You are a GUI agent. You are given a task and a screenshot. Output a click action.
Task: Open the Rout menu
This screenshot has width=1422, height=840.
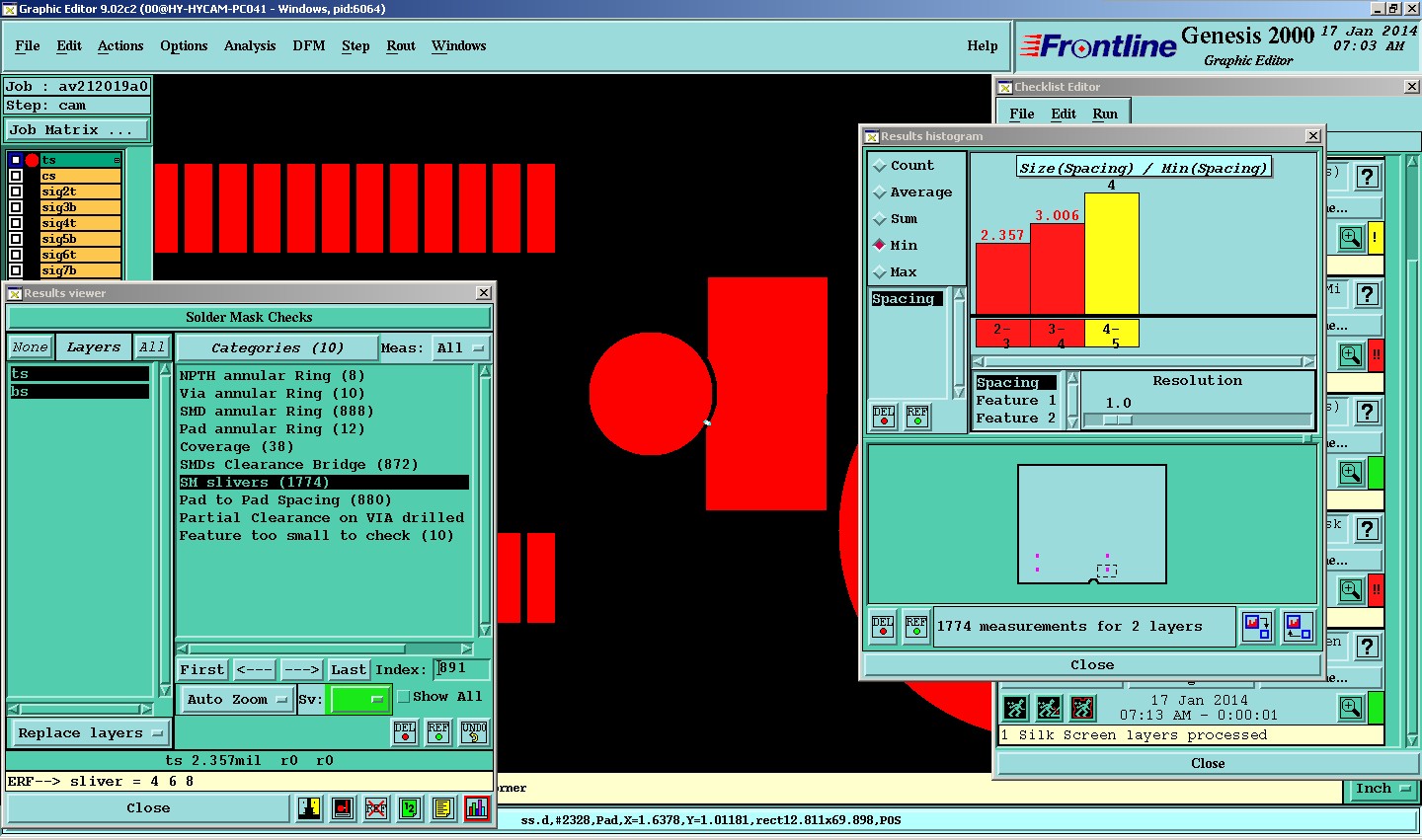click(x=401, y=45)
